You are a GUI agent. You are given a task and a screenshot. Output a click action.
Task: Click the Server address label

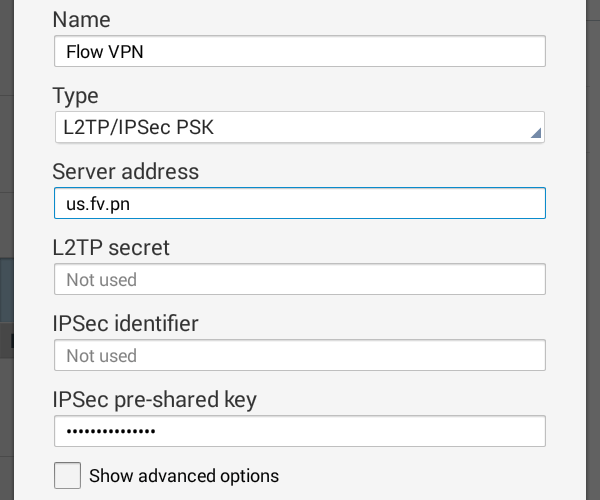point(125,171)
